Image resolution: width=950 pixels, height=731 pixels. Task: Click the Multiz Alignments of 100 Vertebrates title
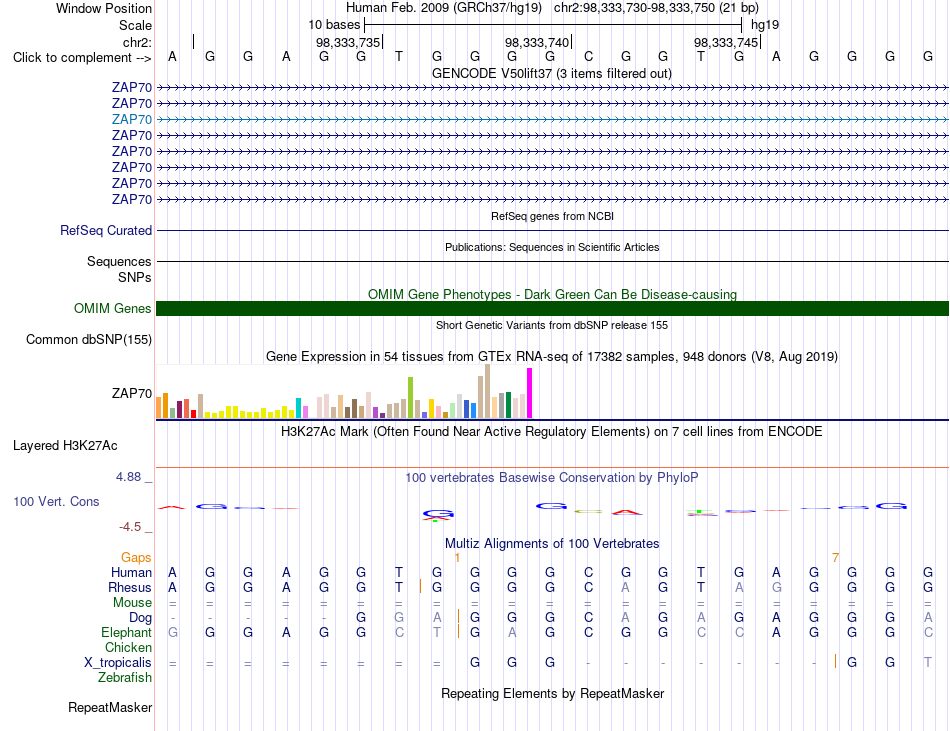552,543
